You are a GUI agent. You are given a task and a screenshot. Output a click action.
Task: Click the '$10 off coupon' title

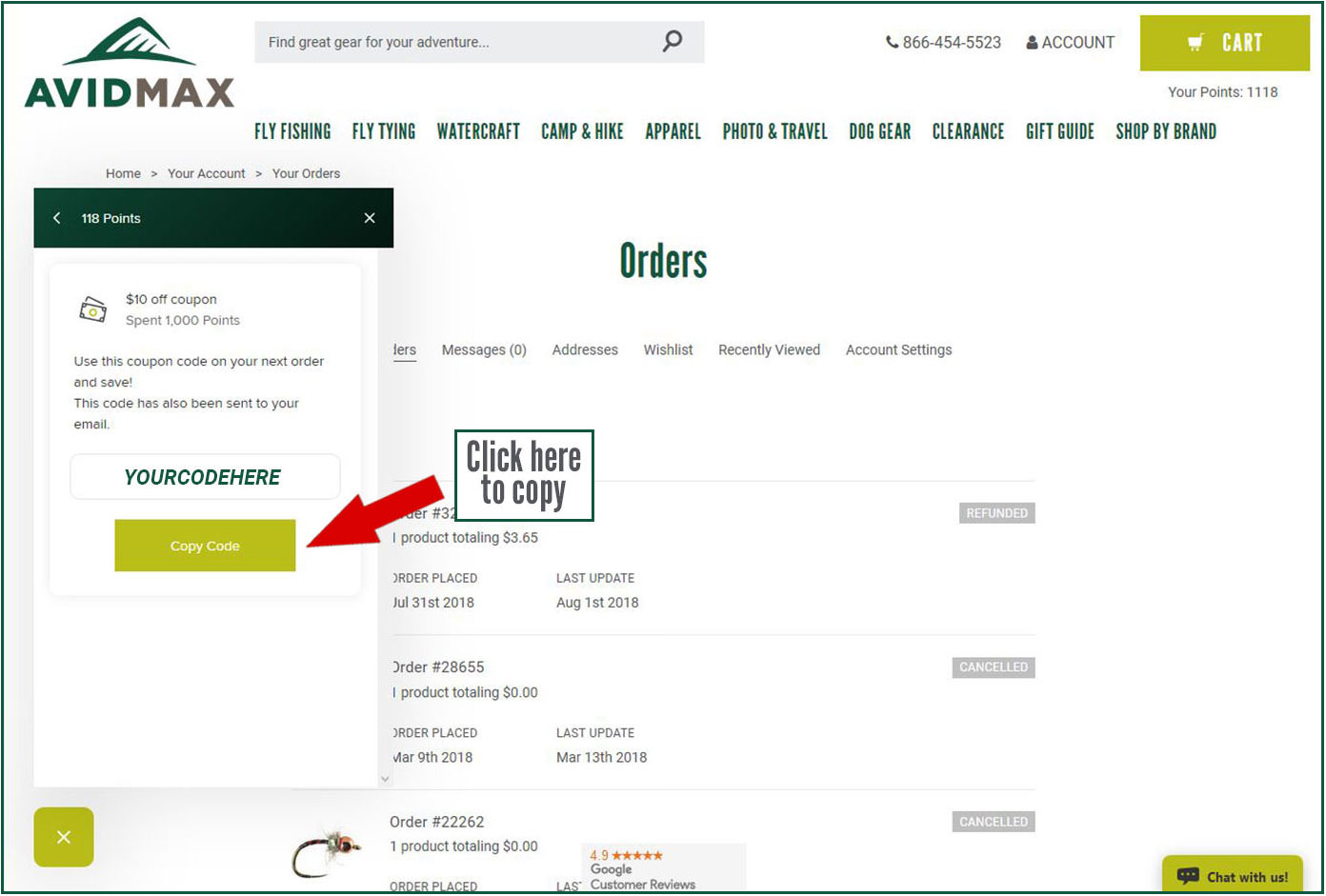pyautogui.click(x=171, y=299)
